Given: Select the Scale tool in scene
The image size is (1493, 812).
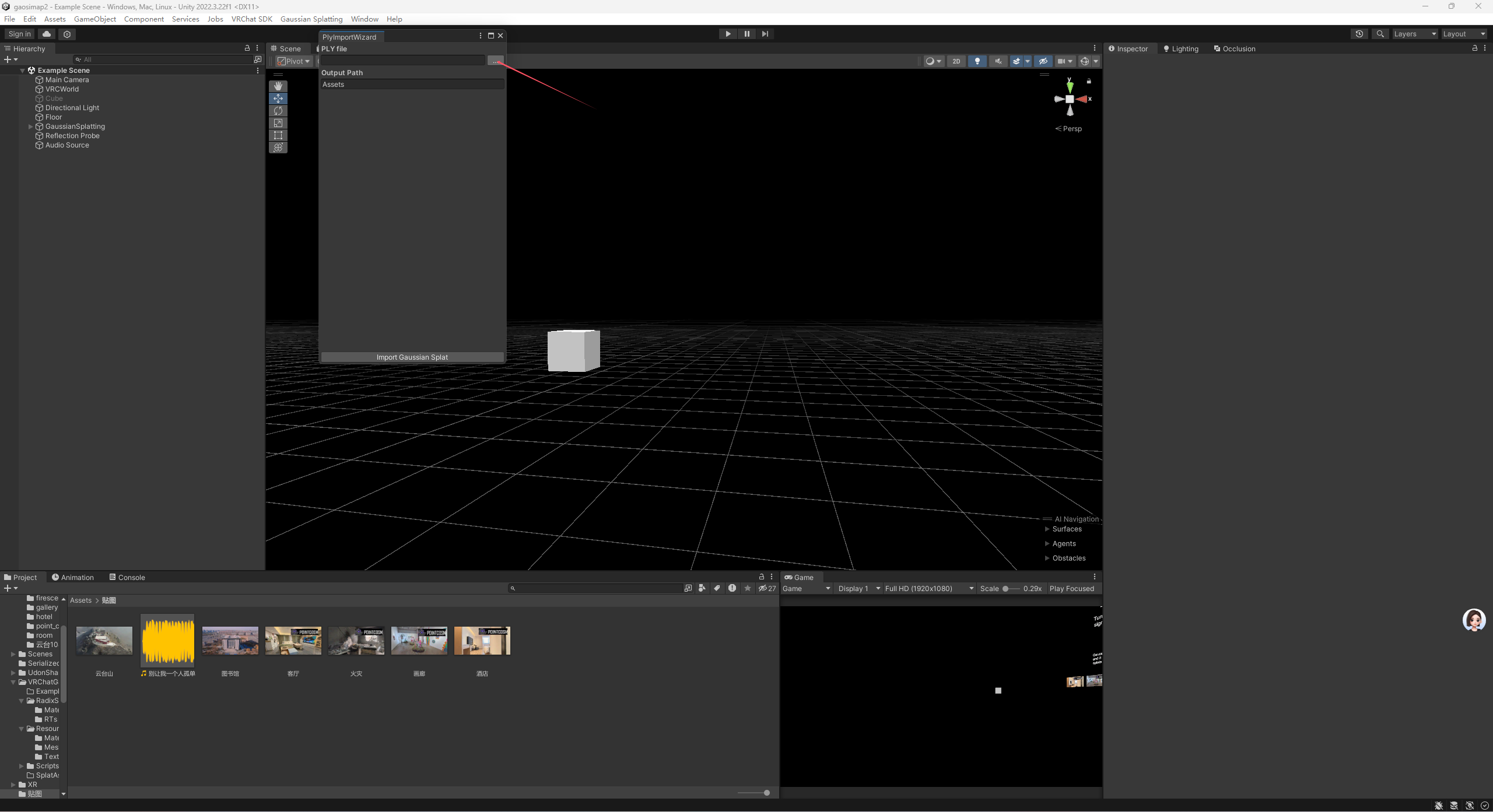Looking at the screenshot, I should click(278, 123).
